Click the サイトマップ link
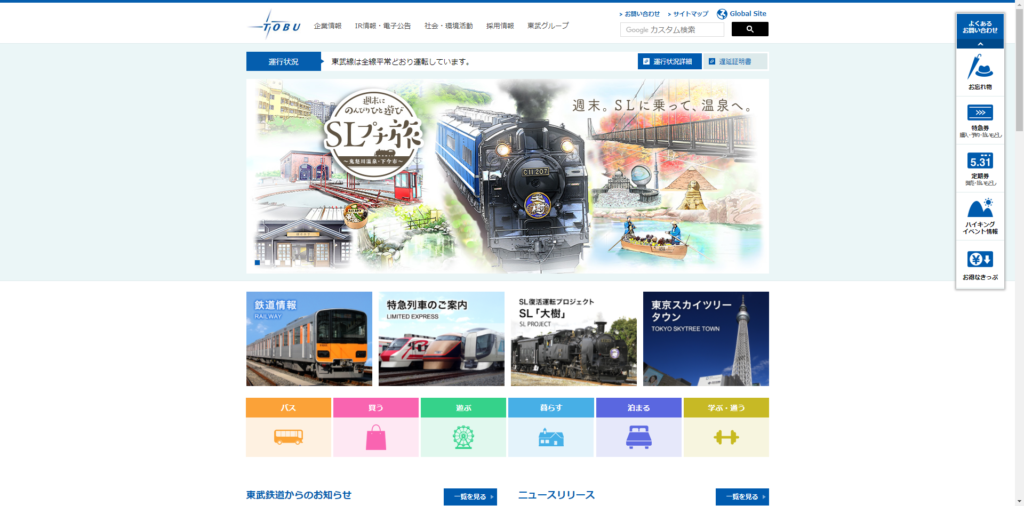The width and height of the screenshot is (1024, 506). (690, 14)
